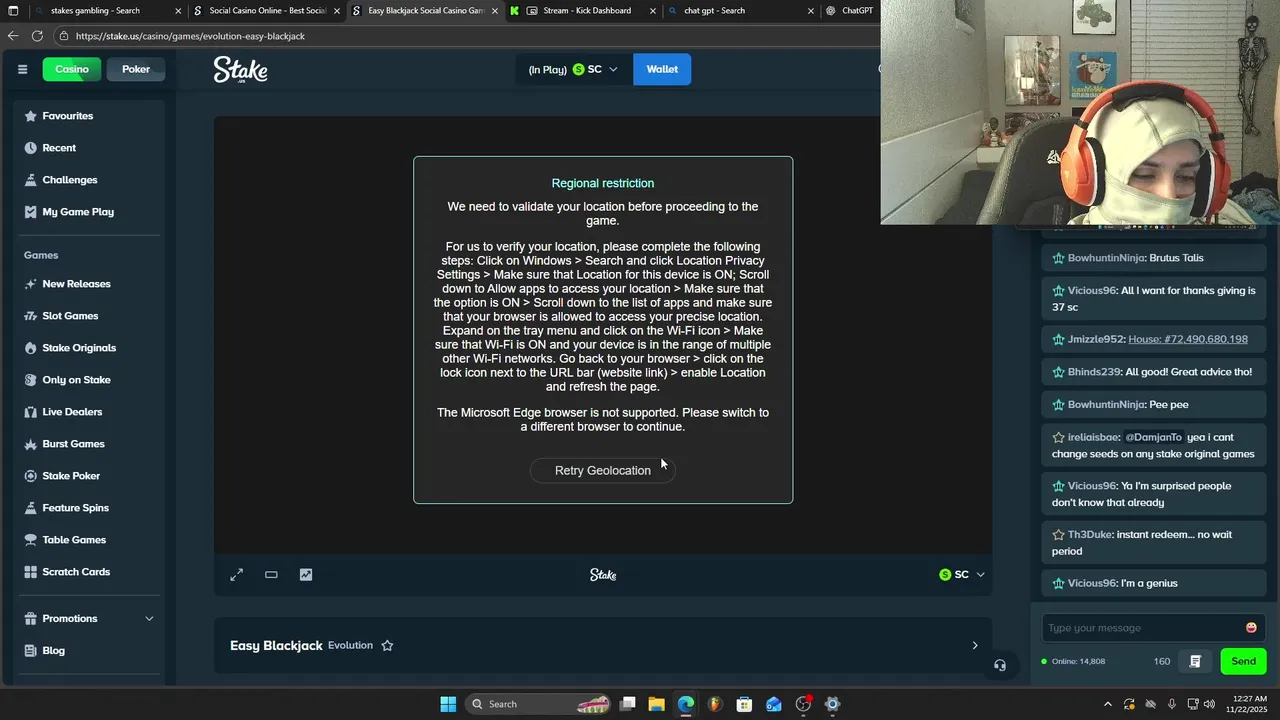
Task: Expand Easy Blackjack details chevron
Action: 975,646
